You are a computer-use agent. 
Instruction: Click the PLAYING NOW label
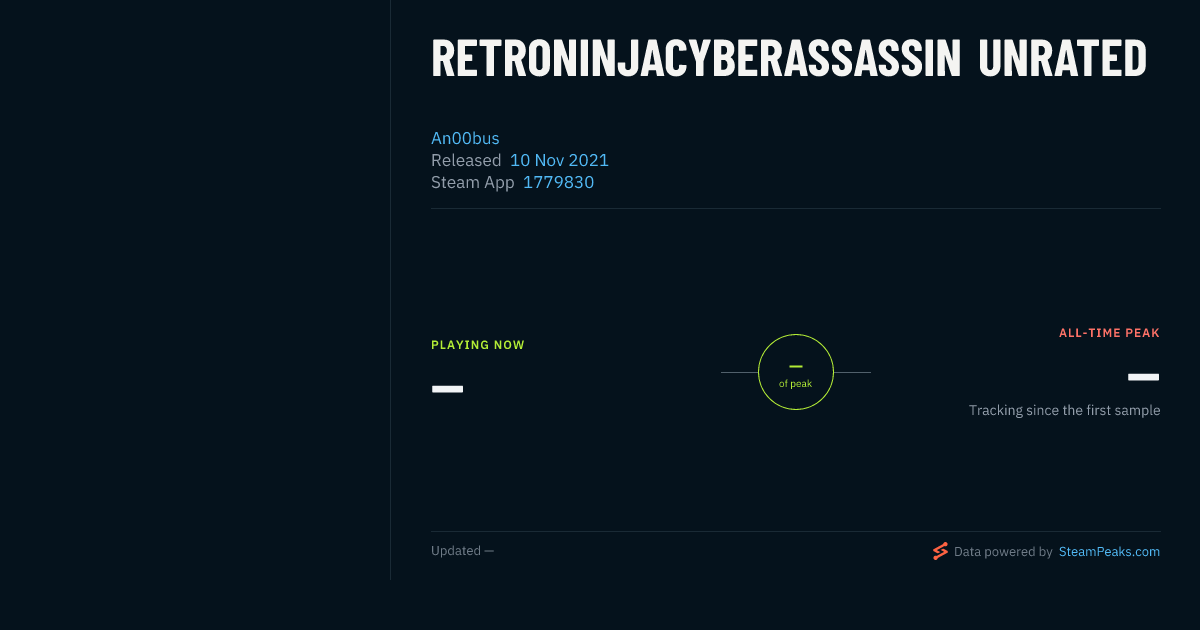478,345
